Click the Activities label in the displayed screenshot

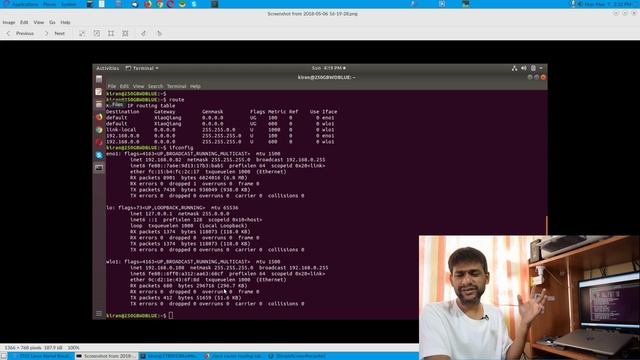[x=107, y=68]
